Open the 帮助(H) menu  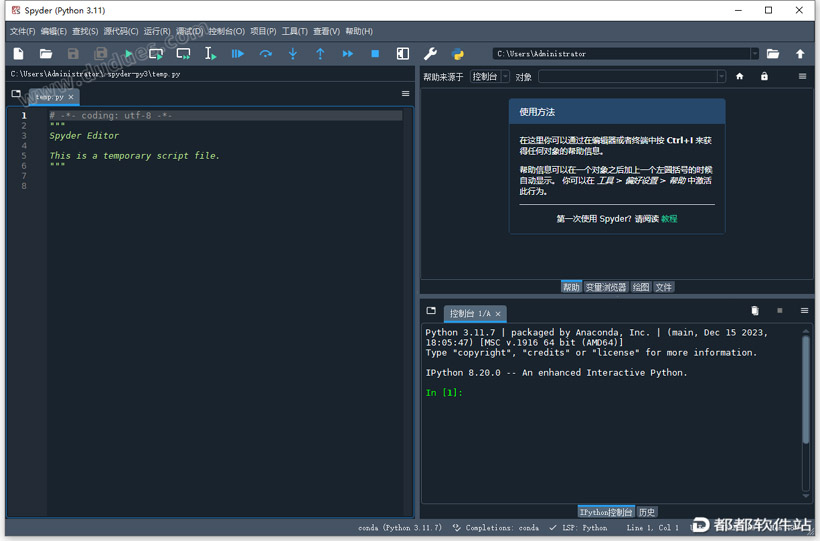[x=359, y=31]
